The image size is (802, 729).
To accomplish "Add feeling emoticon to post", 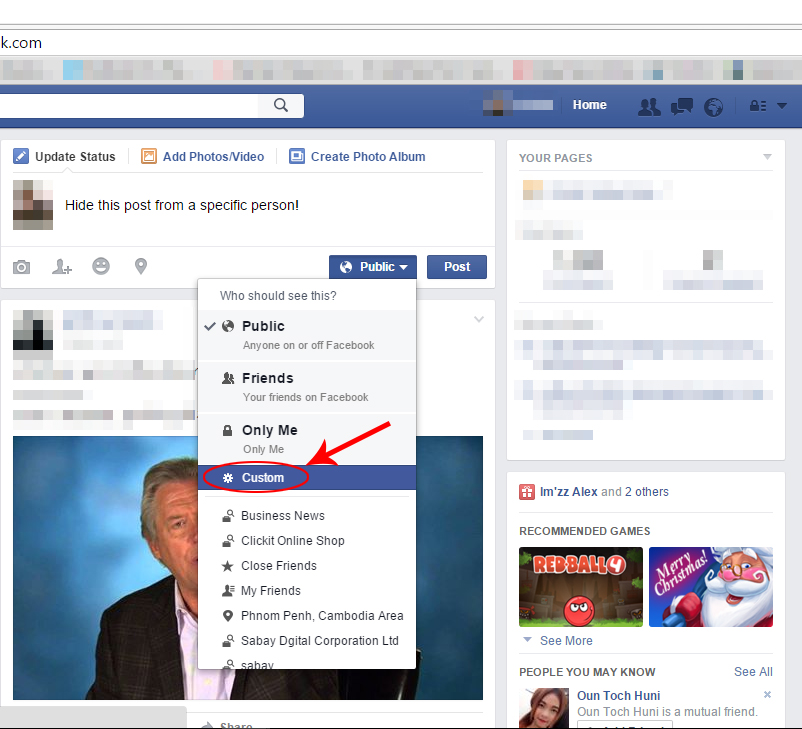I will (x=101, y=267).
